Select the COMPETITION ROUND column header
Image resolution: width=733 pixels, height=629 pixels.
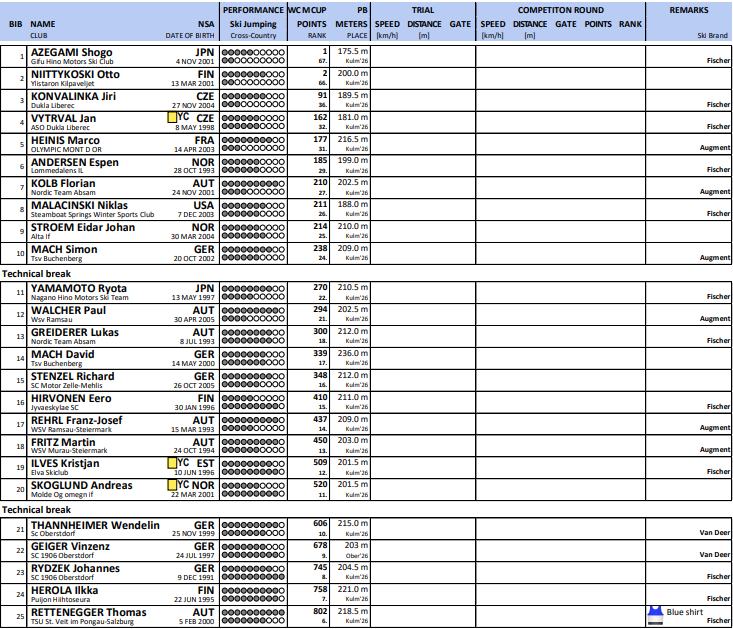(558, 9)
